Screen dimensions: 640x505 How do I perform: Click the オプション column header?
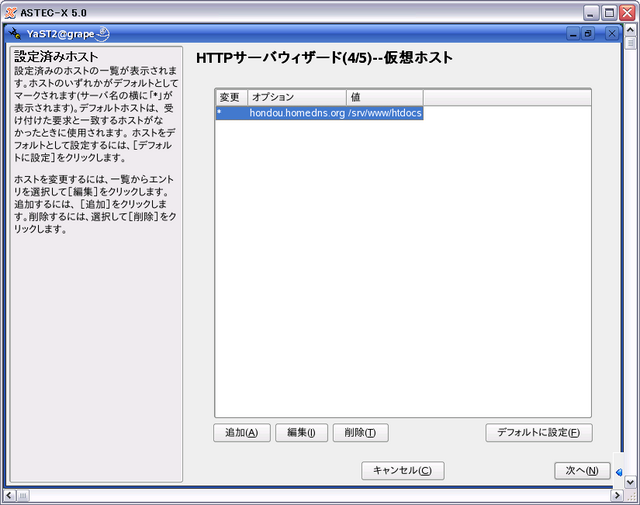[297, 98]
